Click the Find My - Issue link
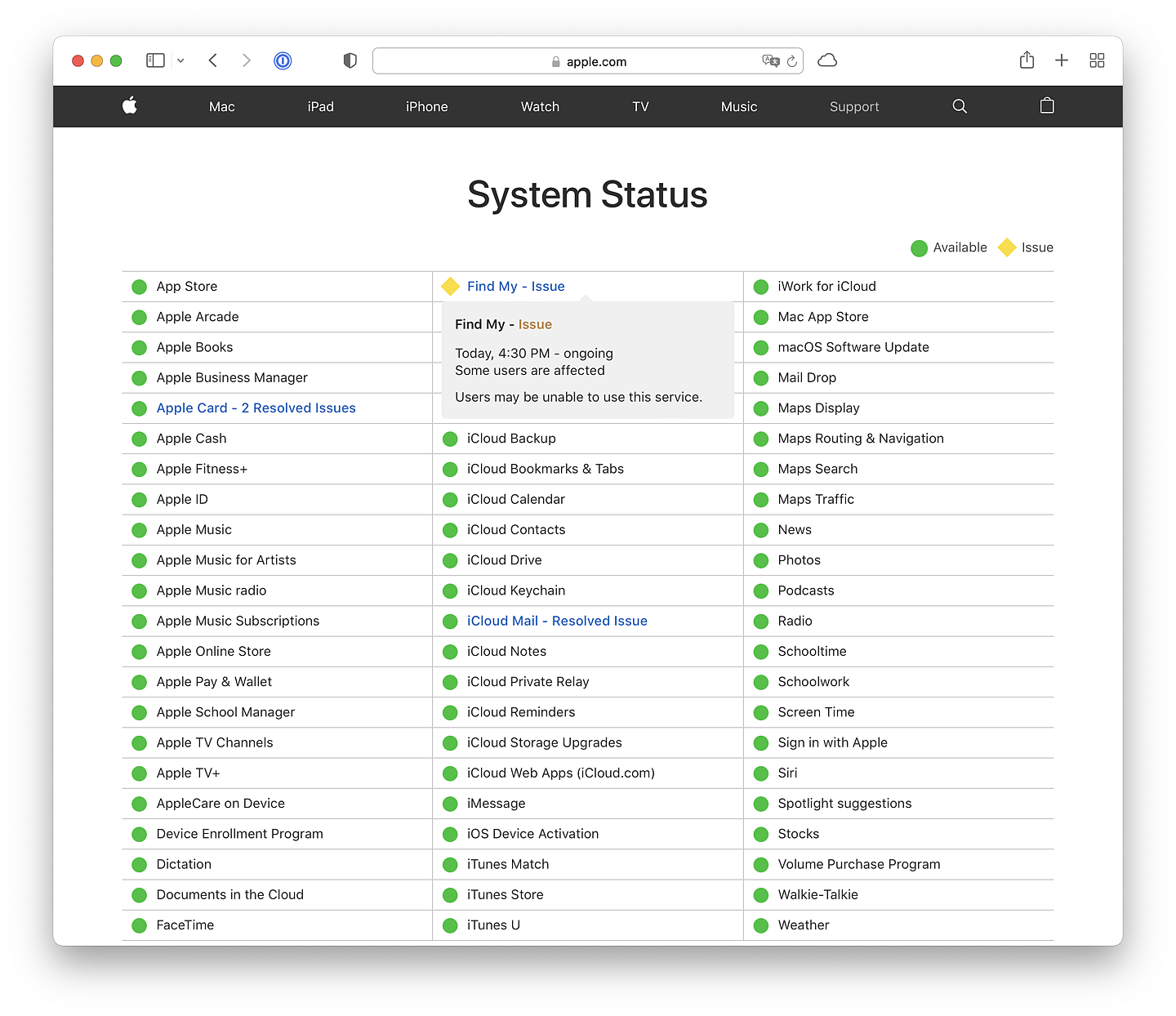 tap(516, 287)
